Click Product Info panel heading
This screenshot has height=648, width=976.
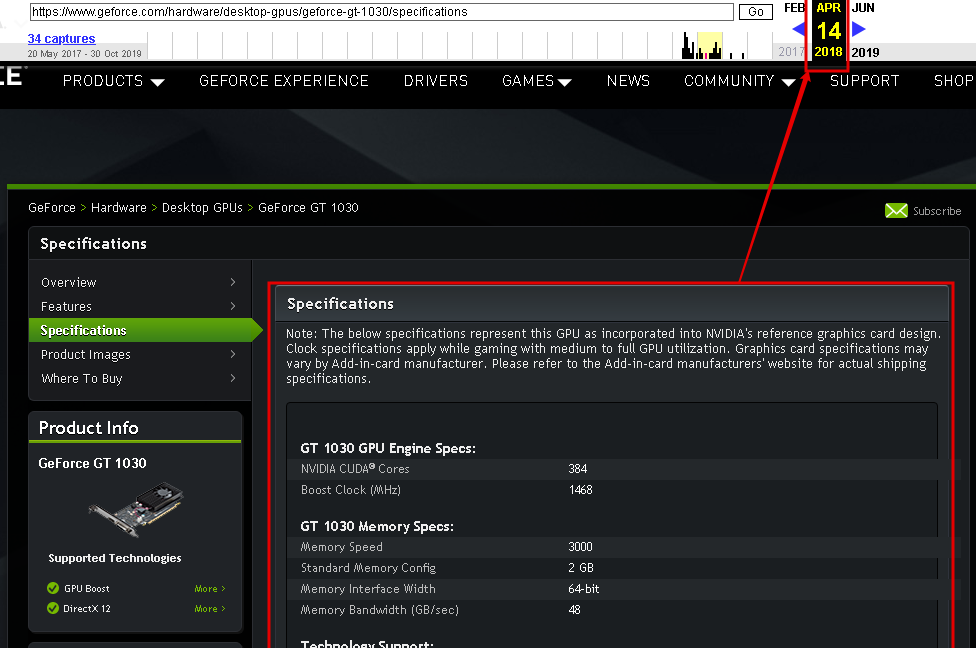pyautogui.click(x=88, y=428)
